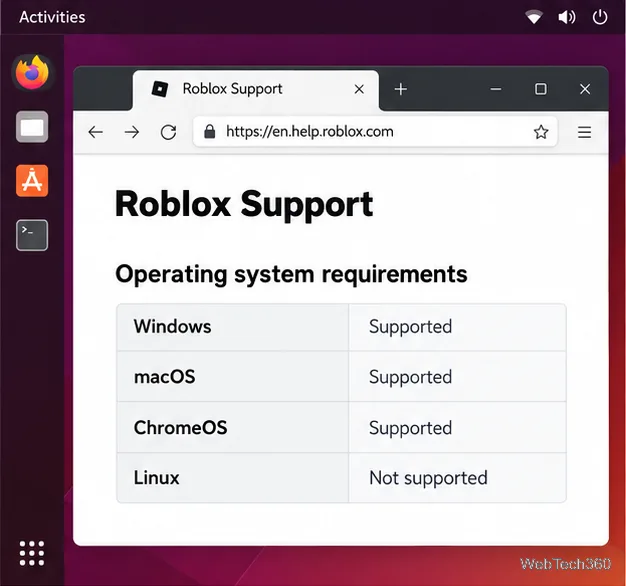Reload the Roblox Support page
Screen dimensions: 626x586
[168, 132]
